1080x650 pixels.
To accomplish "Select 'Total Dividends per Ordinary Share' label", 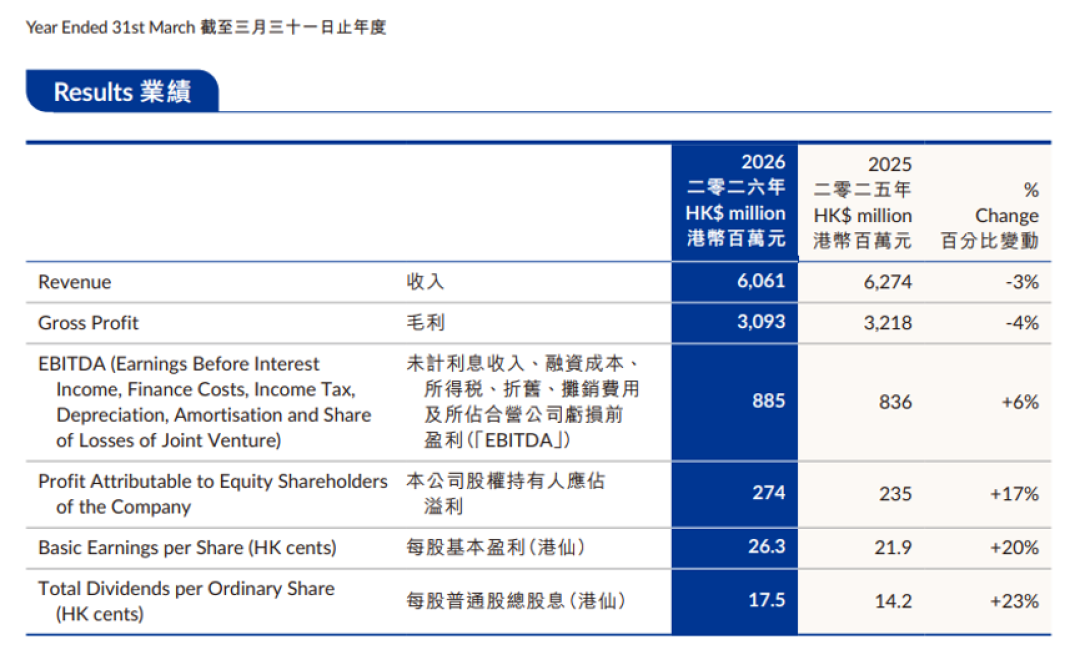I will click(186, 589).
